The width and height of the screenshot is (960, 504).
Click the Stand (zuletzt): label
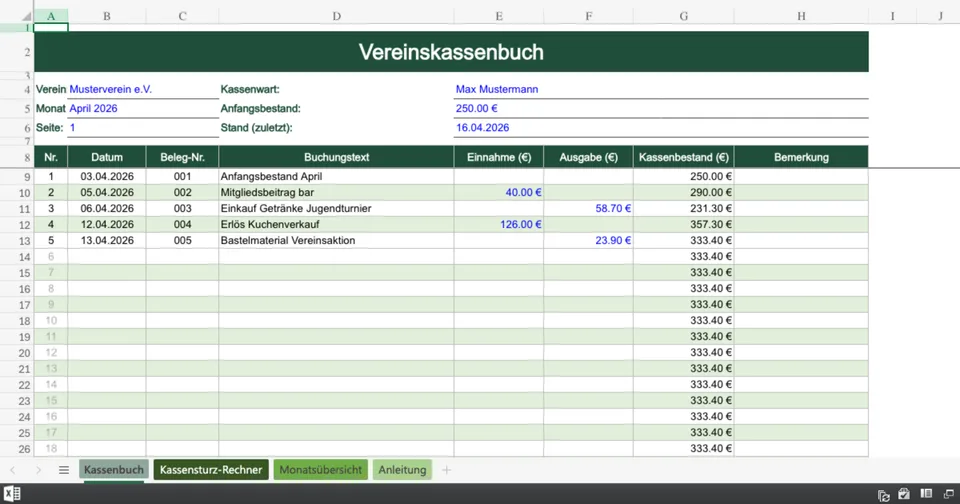point(257,128)
